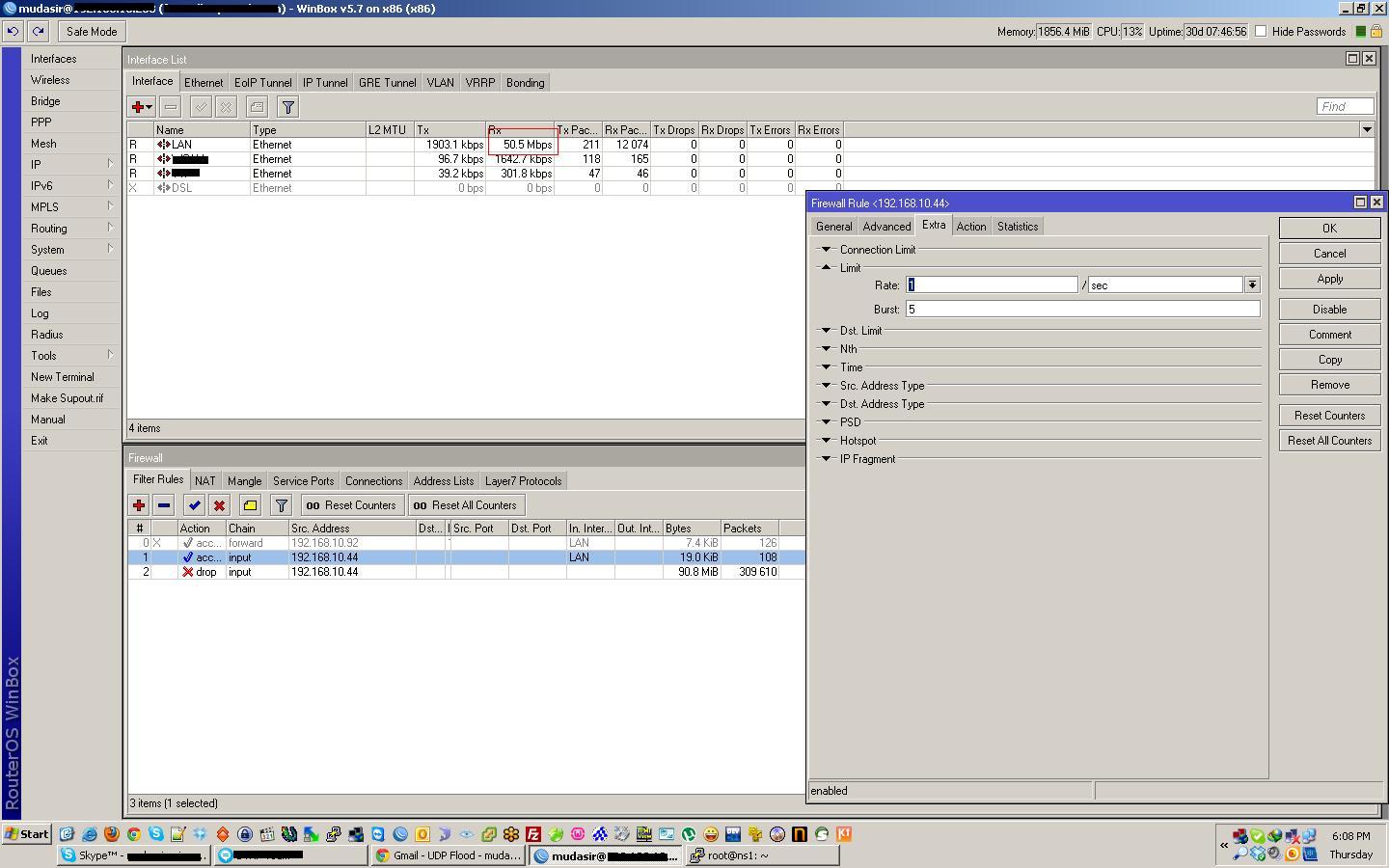This screenshot has height=868, width=1389.
Task: Expand the Time section
Action: click(x=826, y=367)
